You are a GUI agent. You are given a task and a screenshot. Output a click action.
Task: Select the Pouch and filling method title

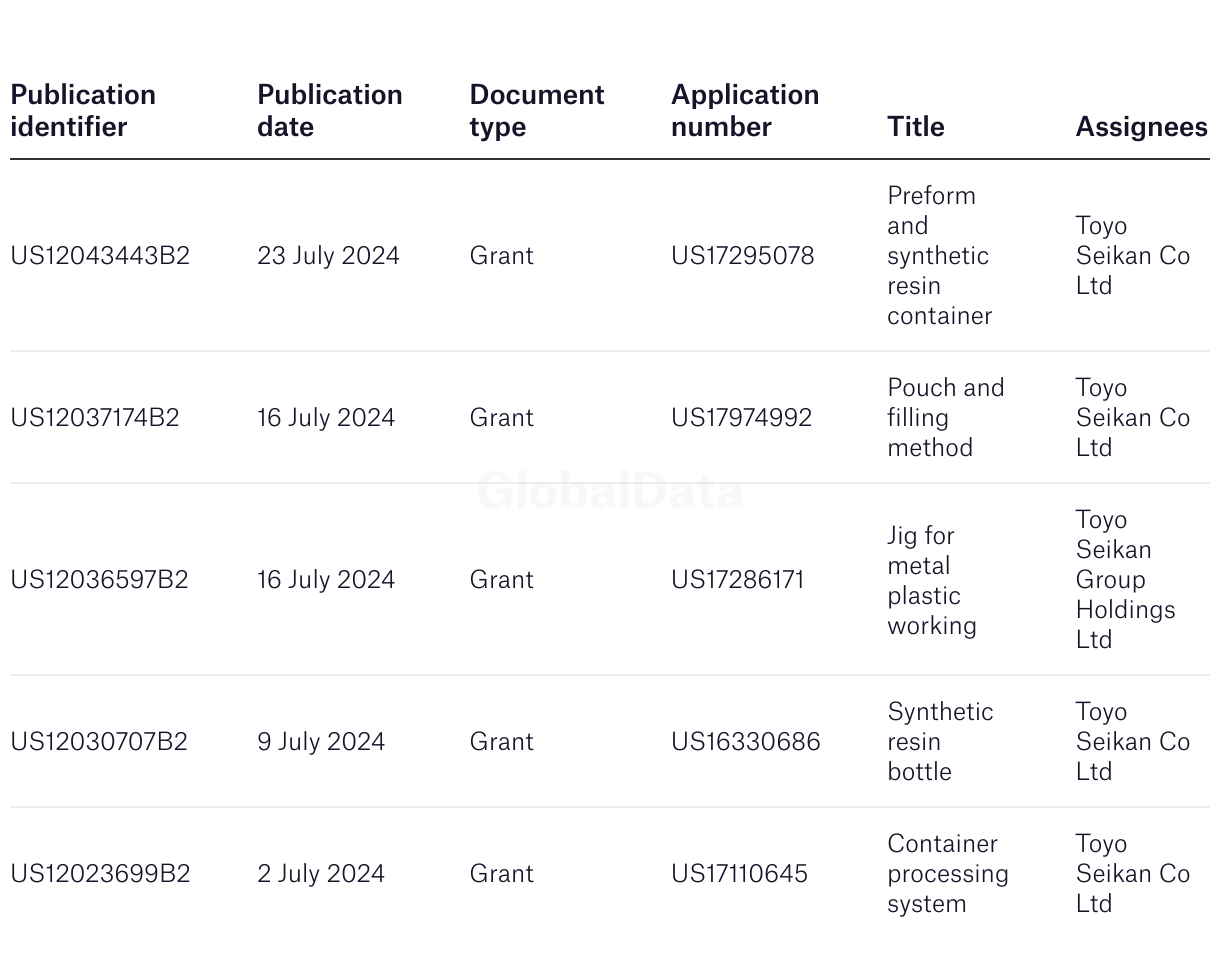click(945, 418)
